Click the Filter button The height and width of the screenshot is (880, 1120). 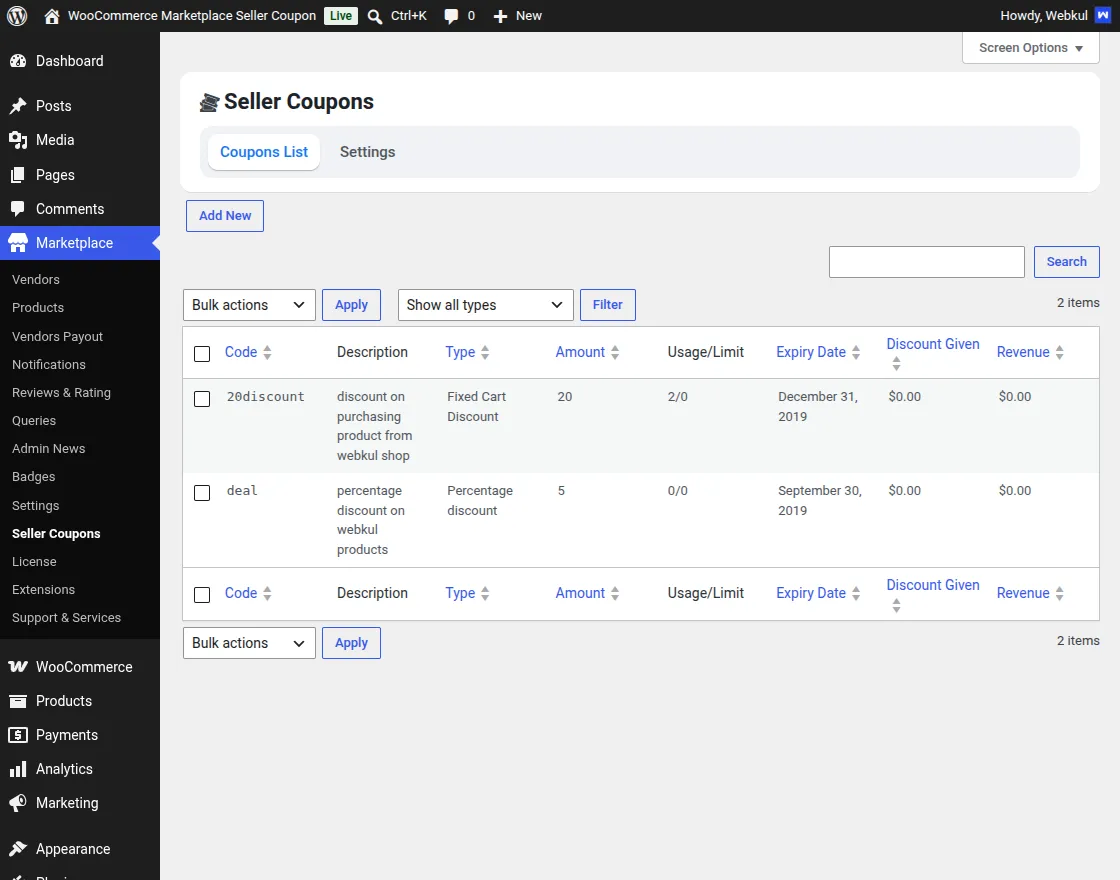click(x=608, y=305)
